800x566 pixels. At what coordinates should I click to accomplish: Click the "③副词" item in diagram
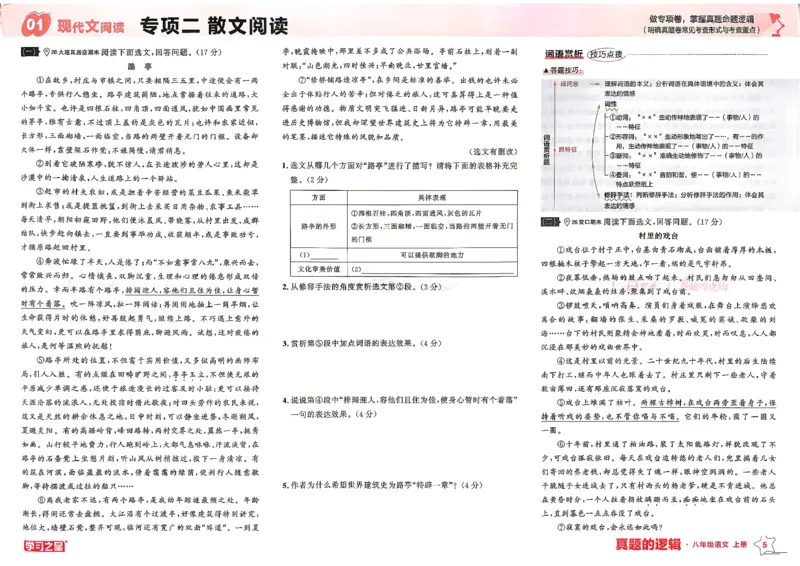(685, 160)
